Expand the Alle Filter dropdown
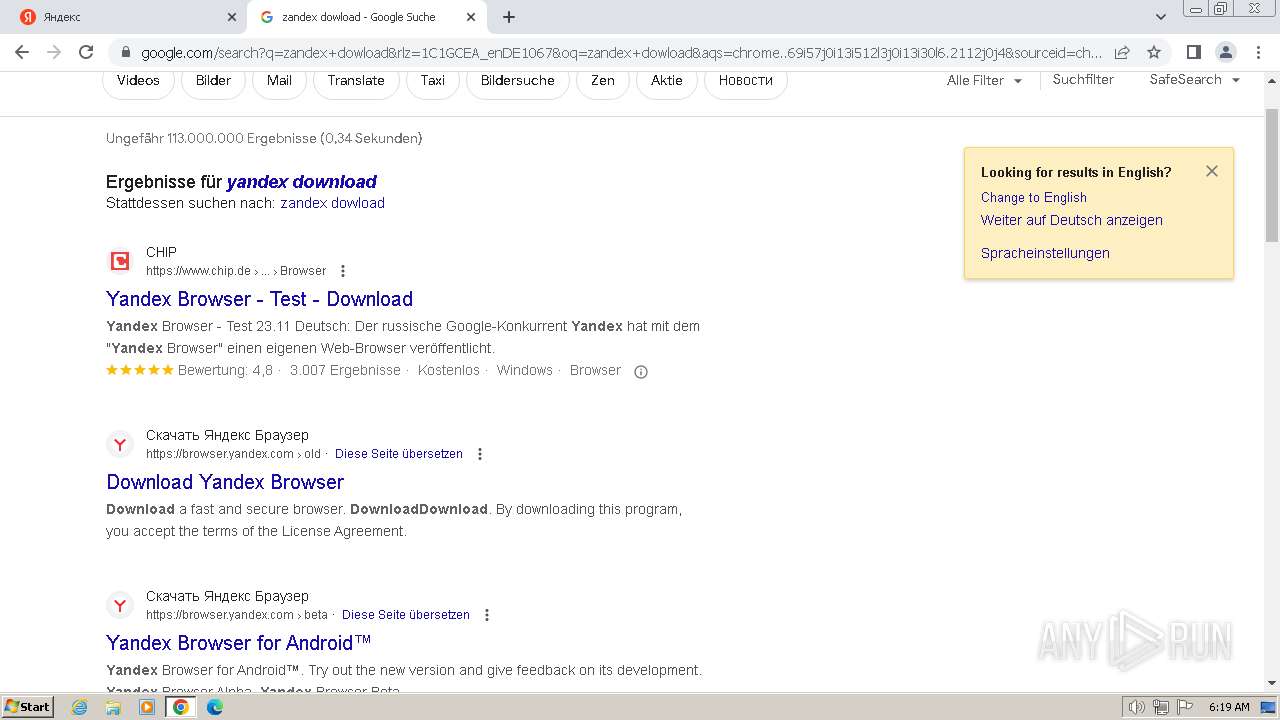The image size is (1280, 720). click(x=984, y=80)
